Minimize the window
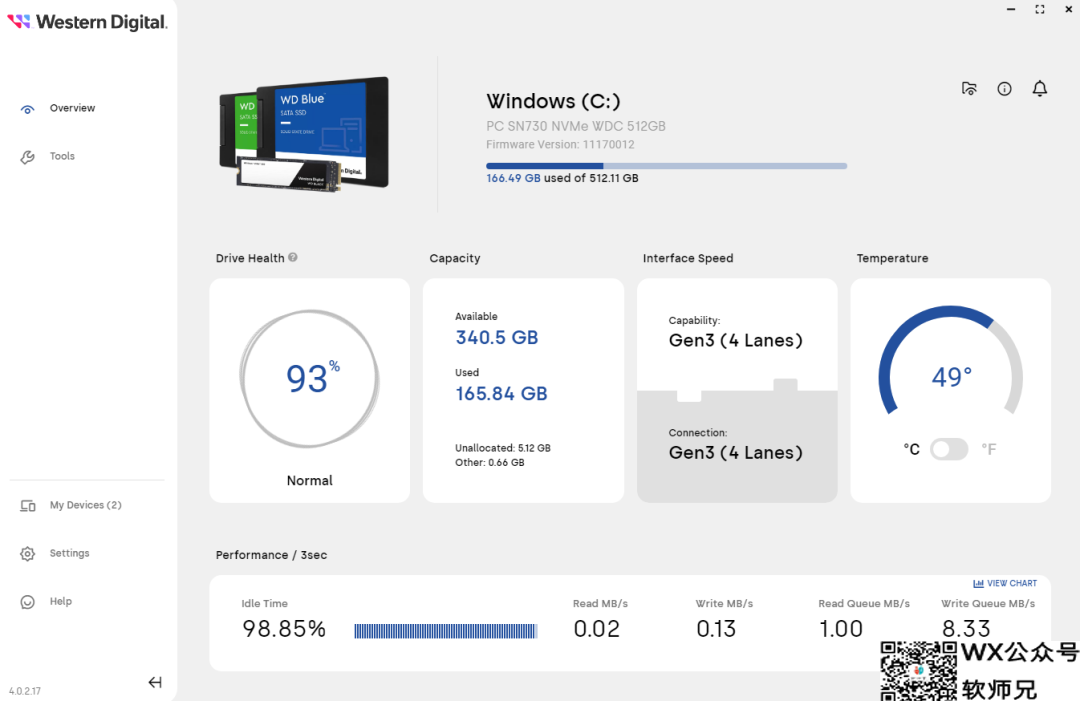Viewport: 1080px width, 701px height. 1010,9
